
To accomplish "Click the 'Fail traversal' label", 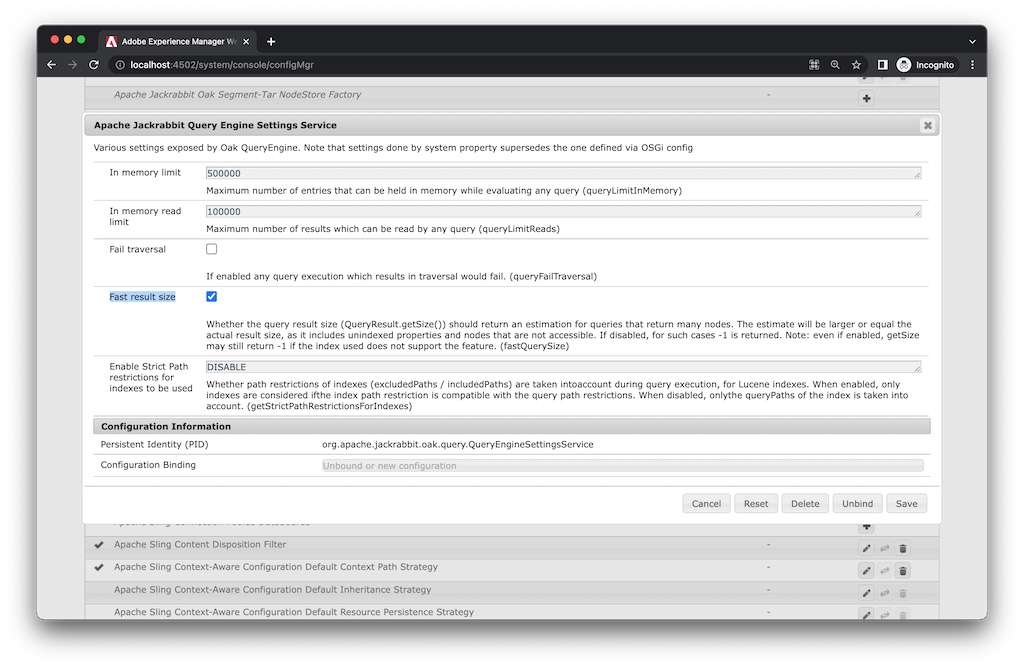I will tap(137, 249).
